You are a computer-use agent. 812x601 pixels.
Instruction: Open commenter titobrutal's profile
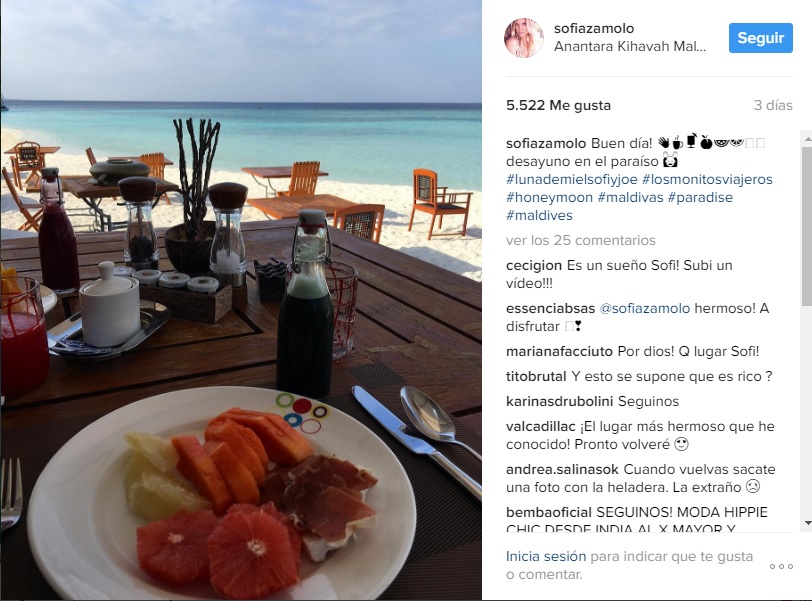[x=535, y=376]
